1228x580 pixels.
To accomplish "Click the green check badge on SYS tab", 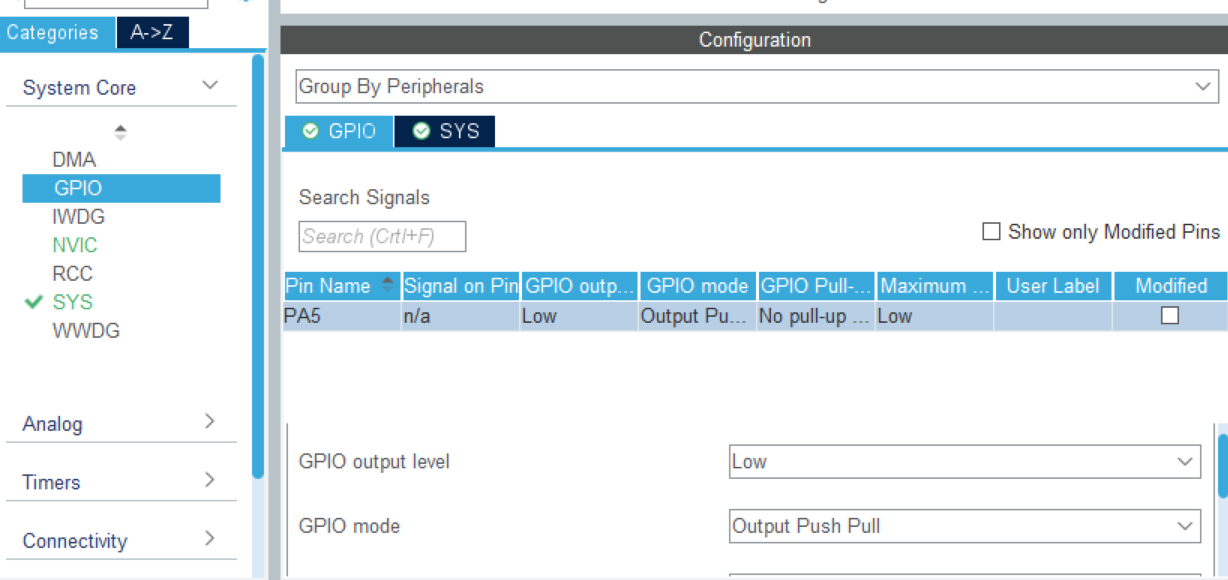I will point(421,130).
